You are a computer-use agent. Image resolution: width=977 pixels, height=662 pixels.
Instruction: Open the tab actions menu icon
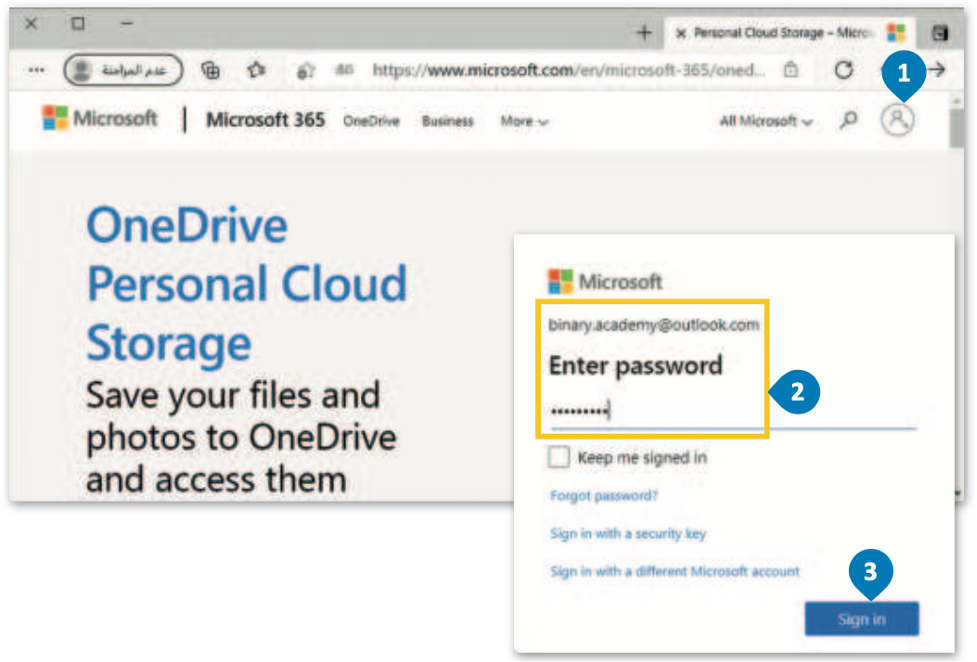pyautogui.click(x=940, y=32)
